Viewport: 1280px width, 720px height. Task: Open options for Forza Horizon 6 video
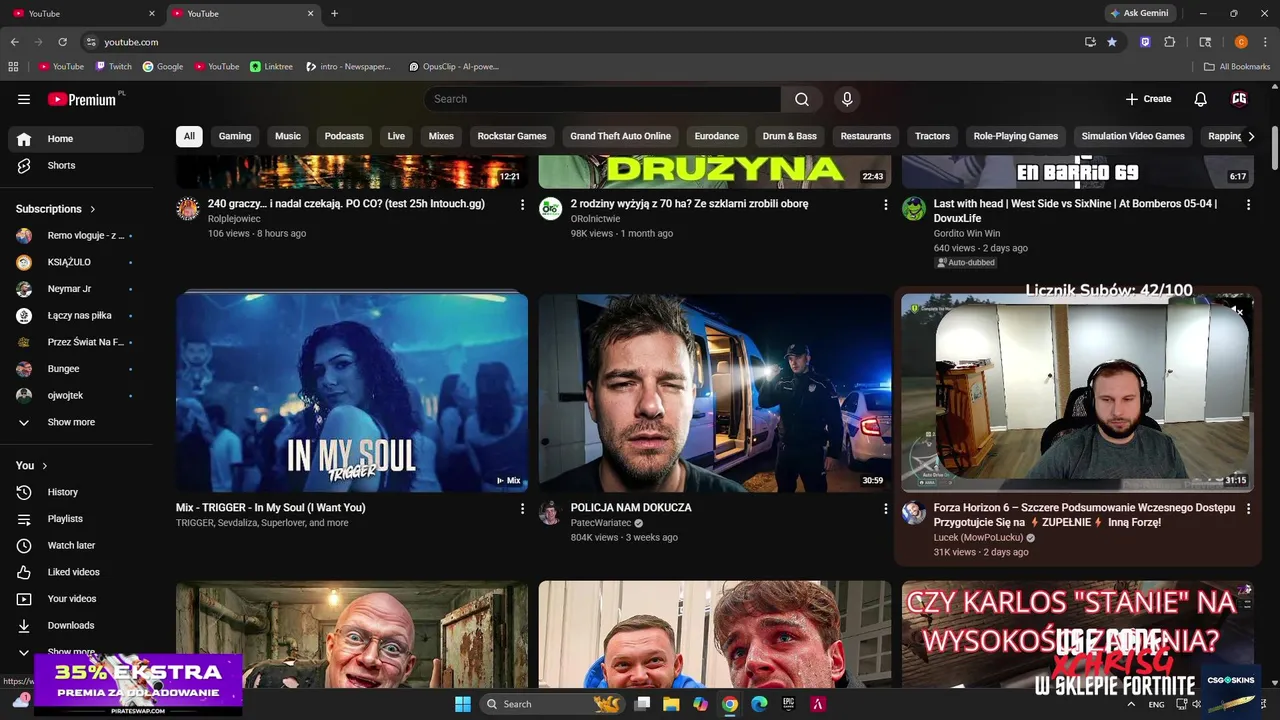point(1248,508)
